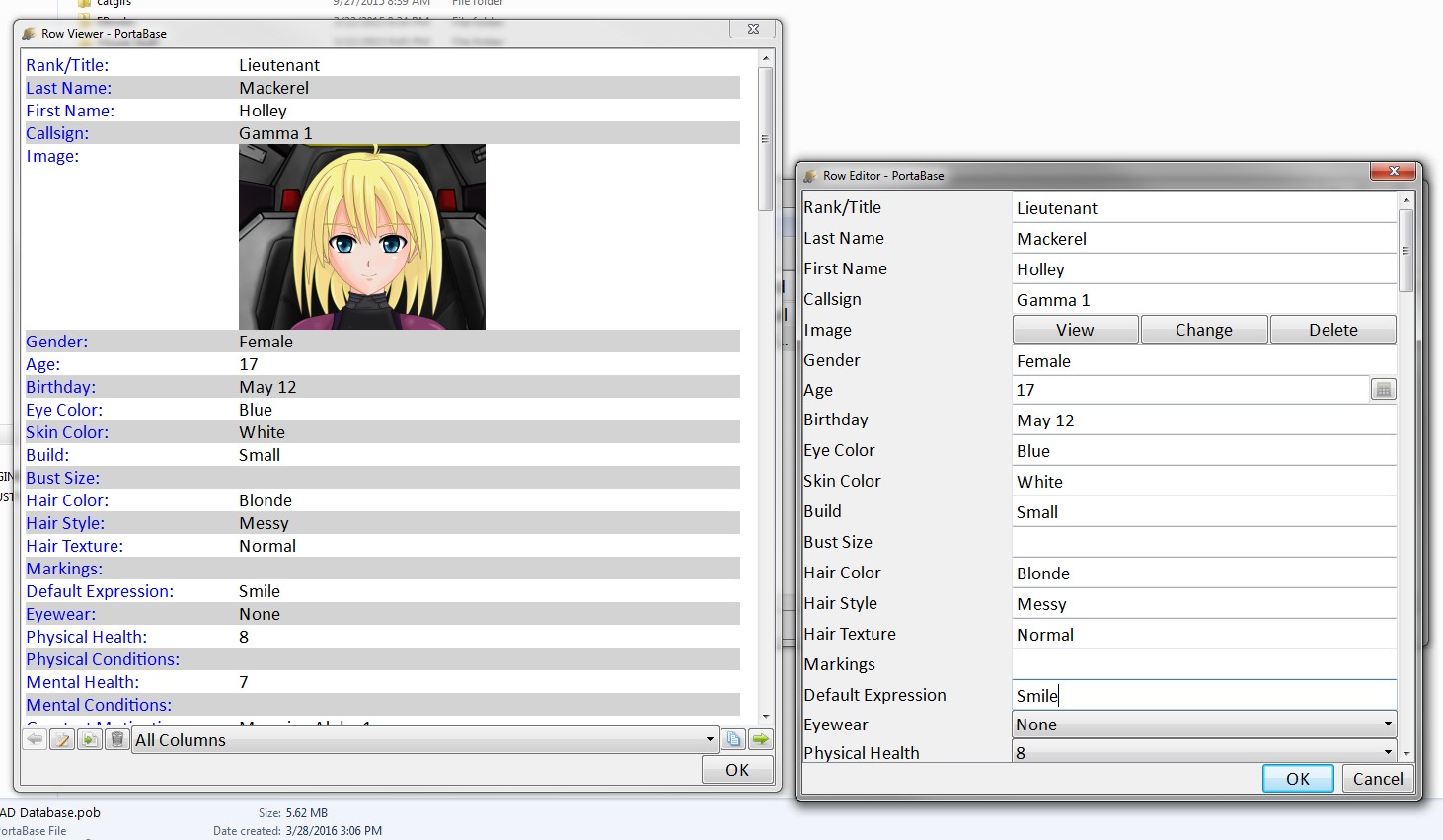Screen dimensions: 1443x840
Task: Click 'Rank/Title:' label in Row Viewer
Action: (67, 65)
